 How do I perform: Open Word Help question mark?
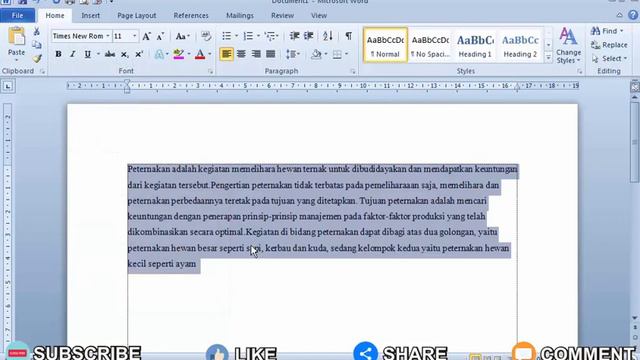[633, 15]
